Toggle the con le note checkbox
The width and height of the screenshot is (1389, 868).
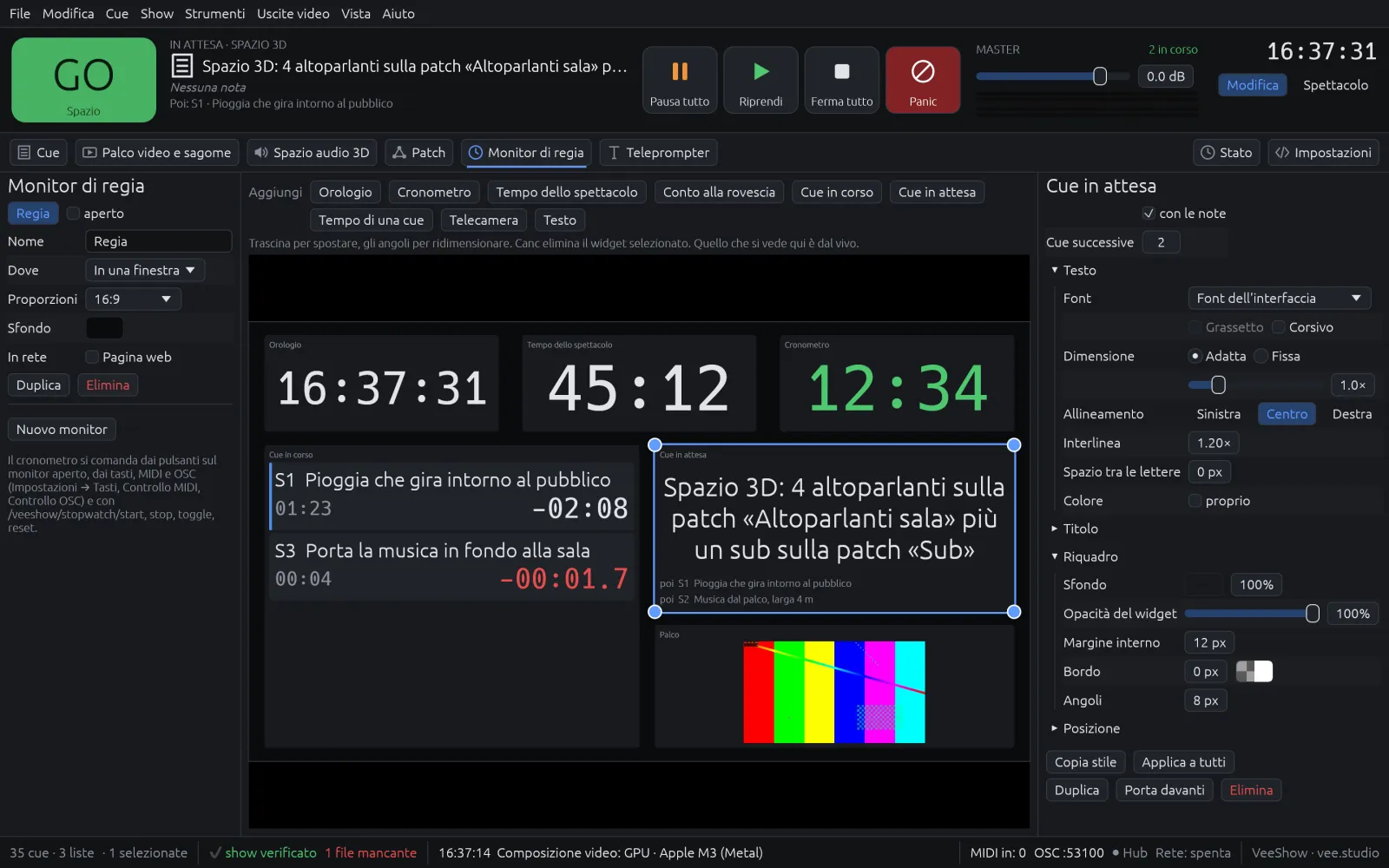1149,214
